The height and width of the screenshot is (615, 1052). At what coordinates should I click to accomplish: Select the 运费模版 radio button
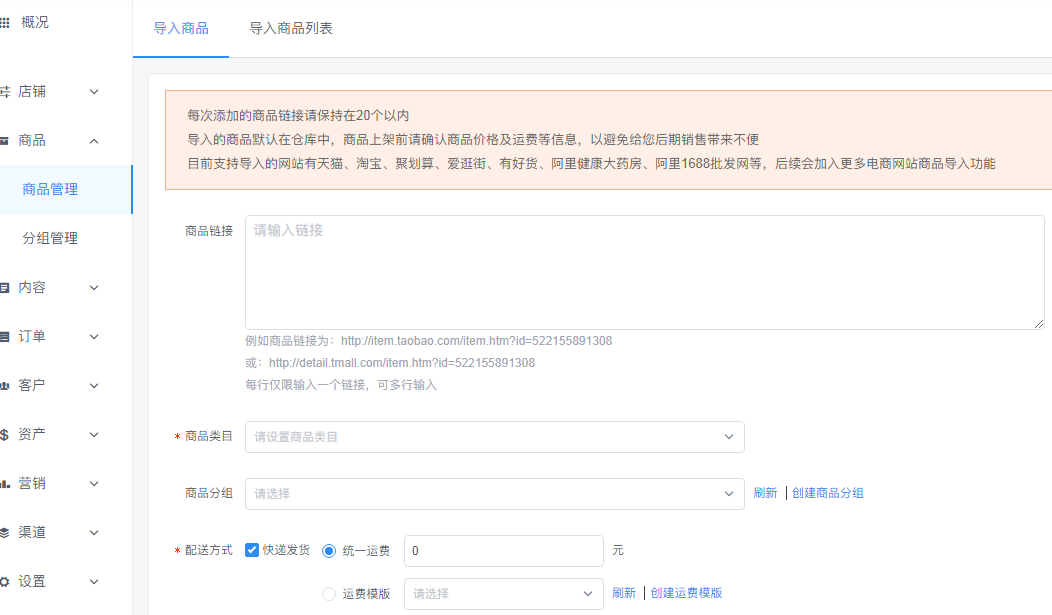coord(329,594)
